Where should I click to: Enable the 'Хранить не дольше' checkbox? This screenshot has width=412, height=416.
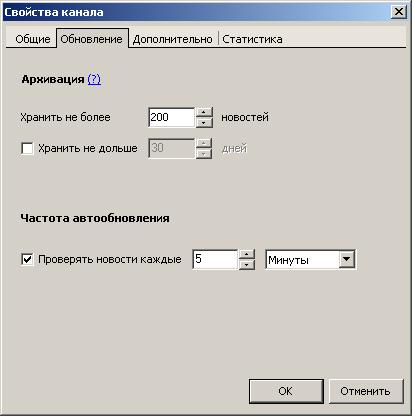click(27, 148)
